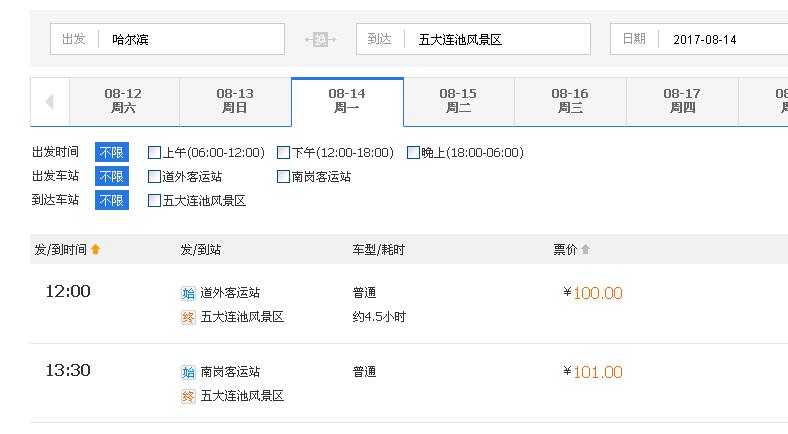Check the 下午(12:00-18:00) afternoon filter
This screenshot has width=788, height=434.
284,153
